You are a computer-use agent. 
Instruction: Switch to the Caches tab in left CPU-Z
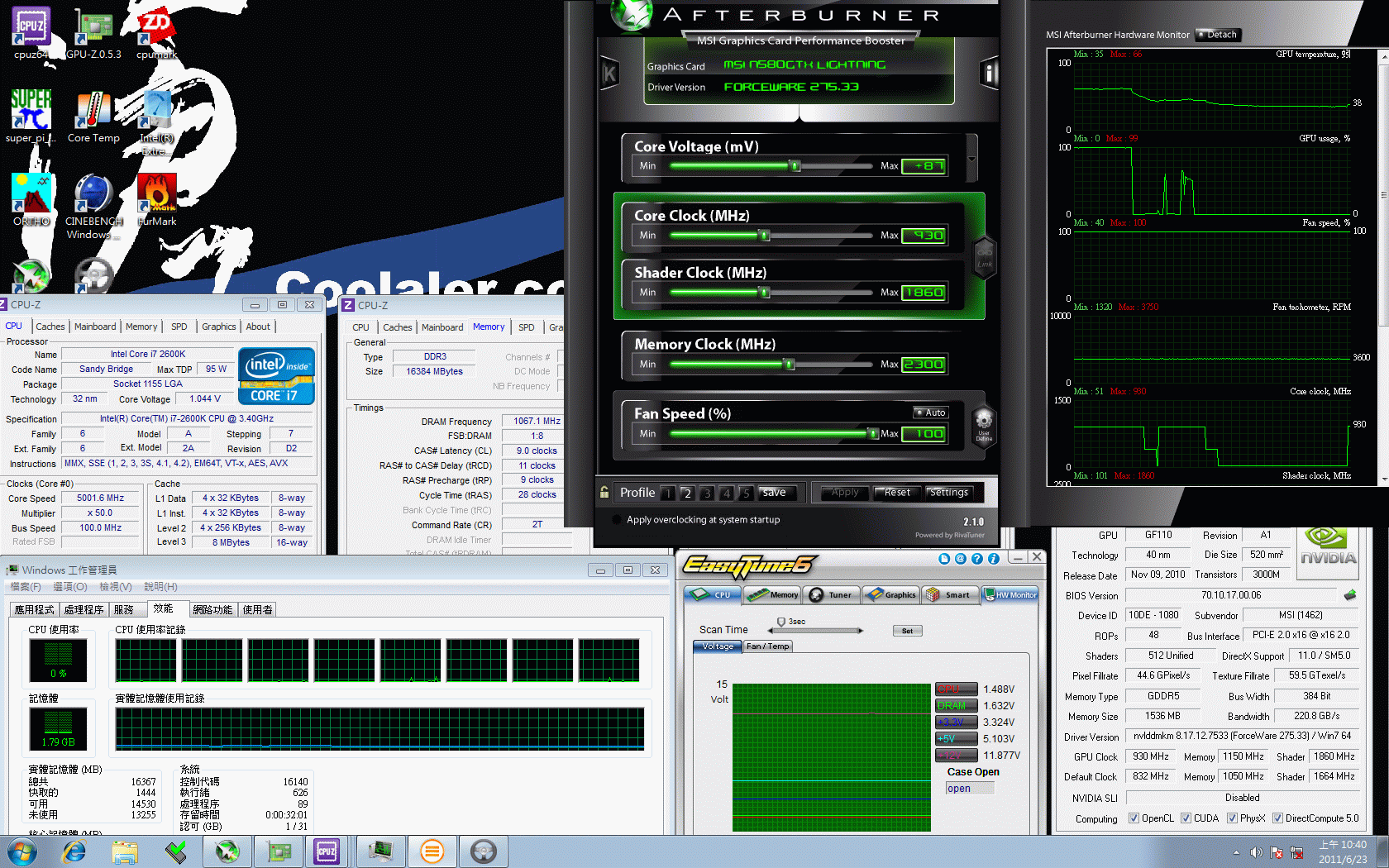tap(50, 327)
